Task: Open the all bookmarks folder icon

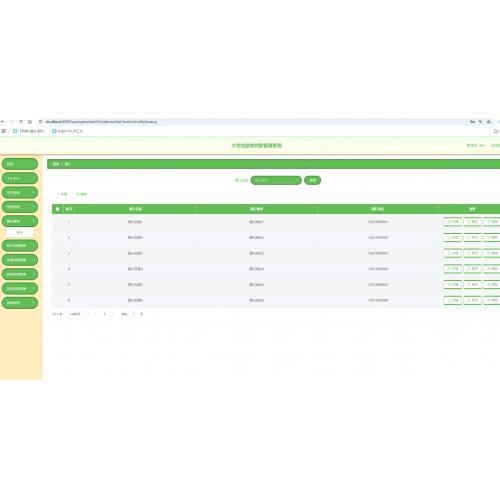Action: [496, 131]
